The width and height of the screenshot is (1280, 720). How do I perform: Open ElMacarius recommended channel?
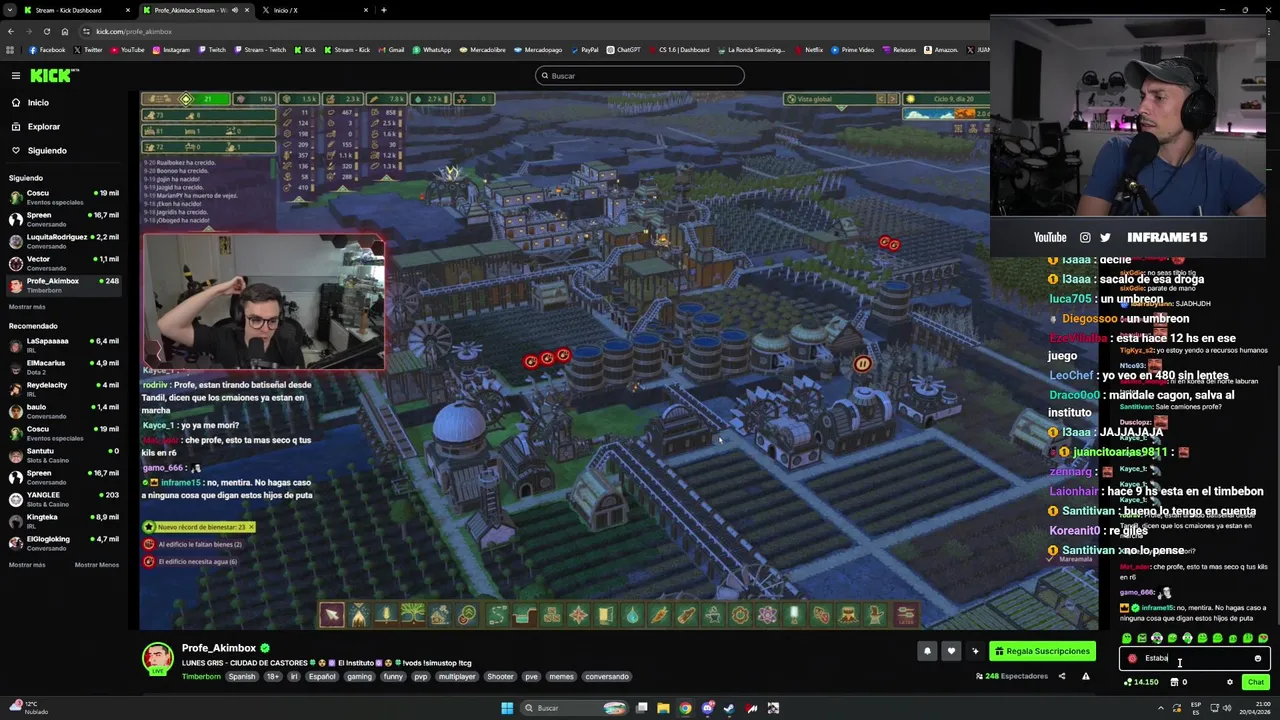(64, 367)
